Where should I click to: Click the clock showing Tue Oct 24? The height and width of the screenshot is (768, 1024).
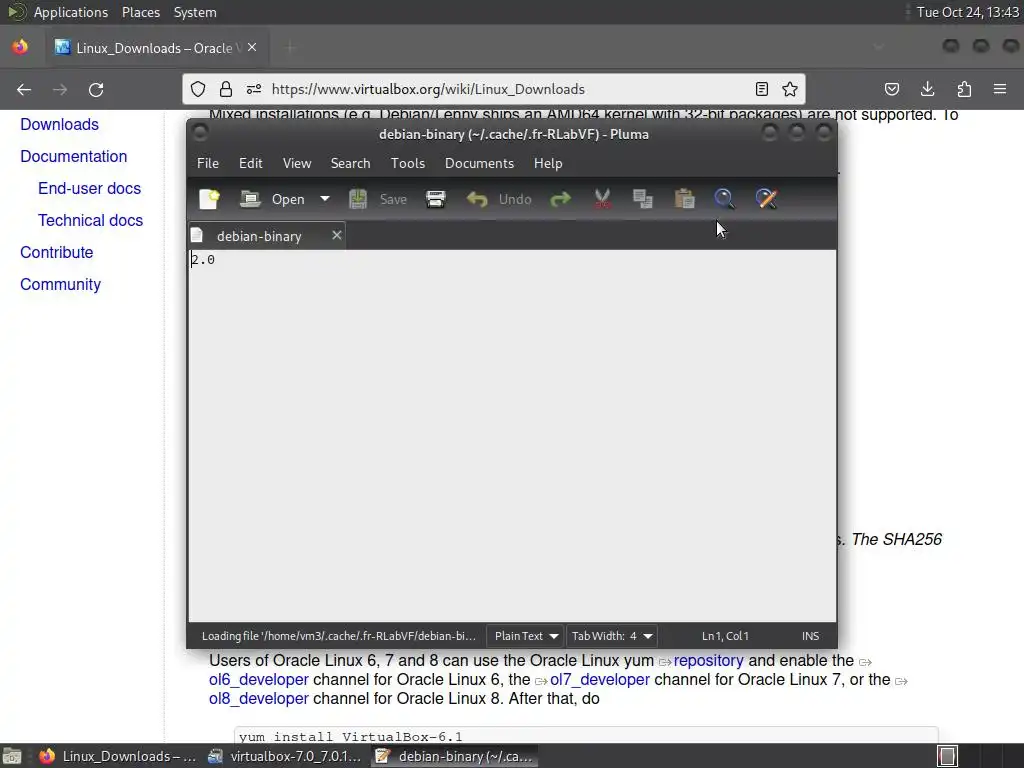pos(967,12)
